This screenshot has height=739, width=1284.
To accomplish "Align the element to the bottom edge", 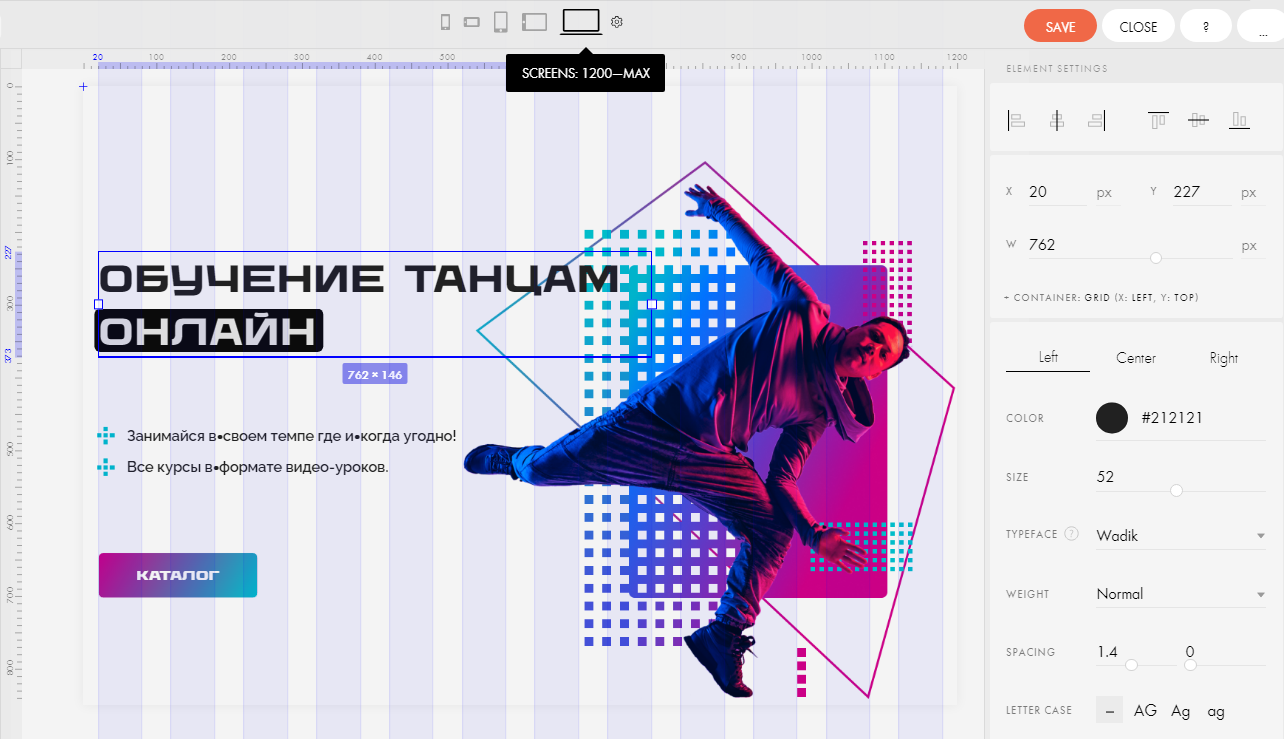I will (x=1240, y=121).
